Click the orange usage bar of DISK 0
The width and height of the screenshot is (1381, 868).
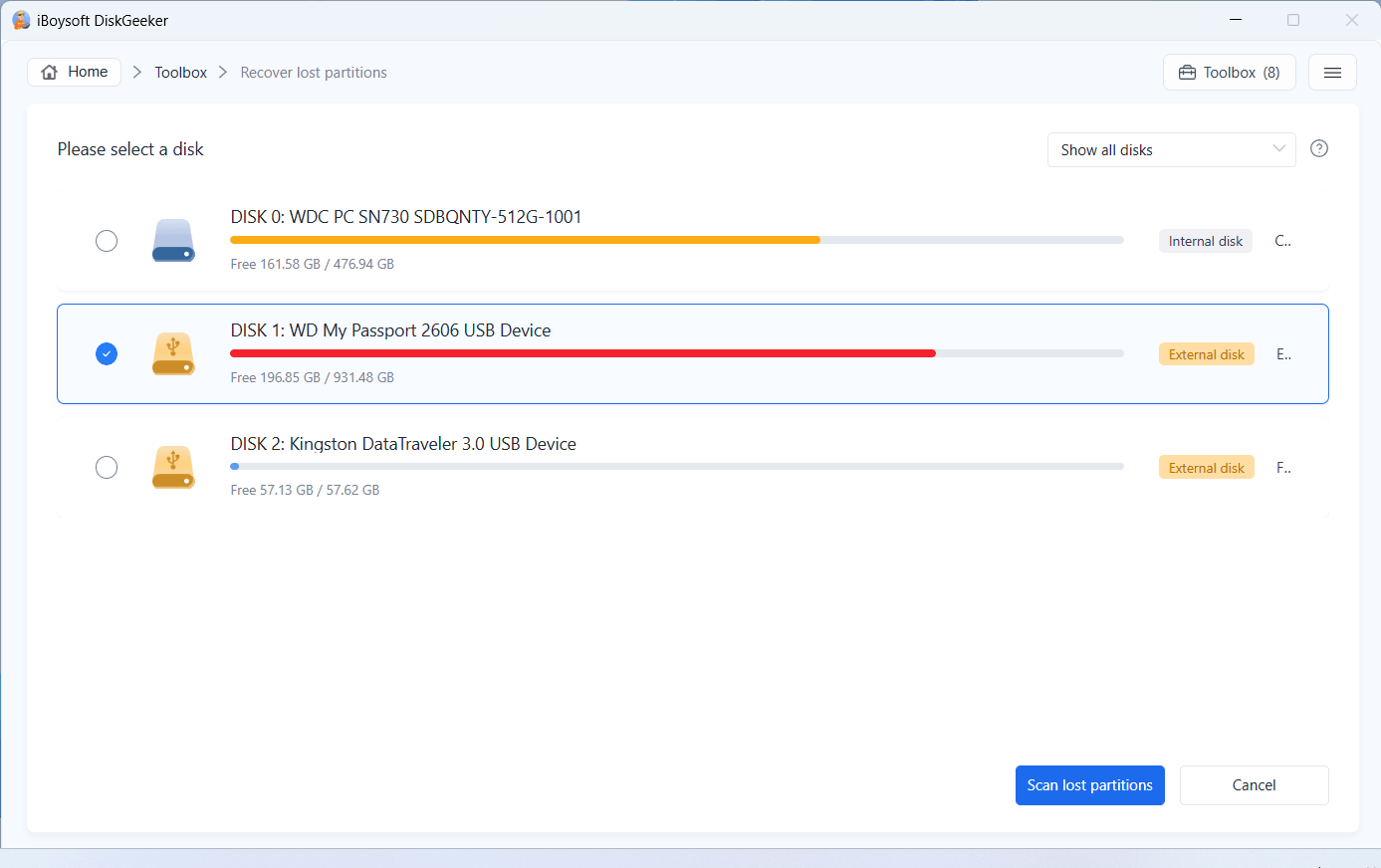pos(525,240)
